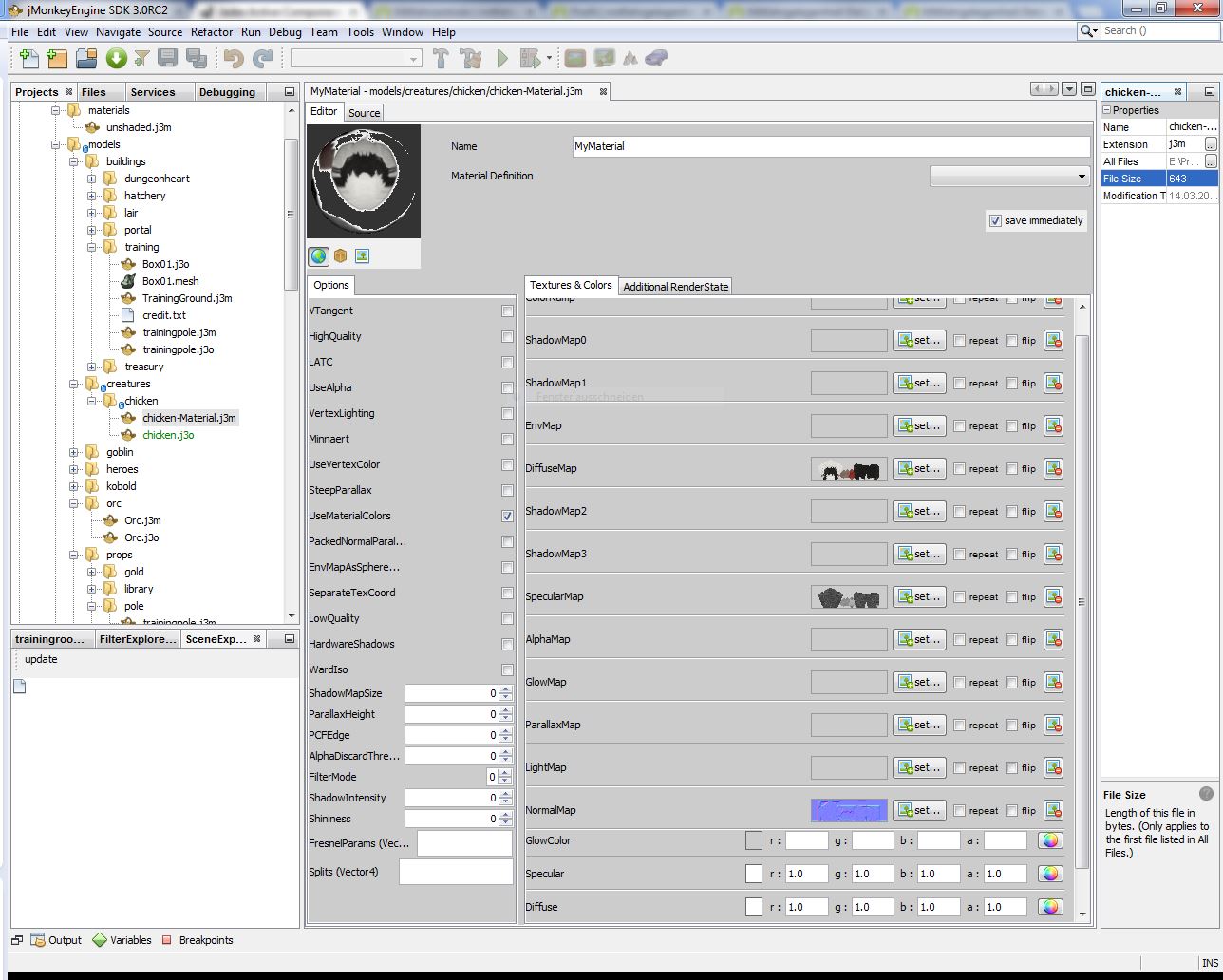
Task: Switch to the Additional RenderState tab
Action: (x=675, y=287)
